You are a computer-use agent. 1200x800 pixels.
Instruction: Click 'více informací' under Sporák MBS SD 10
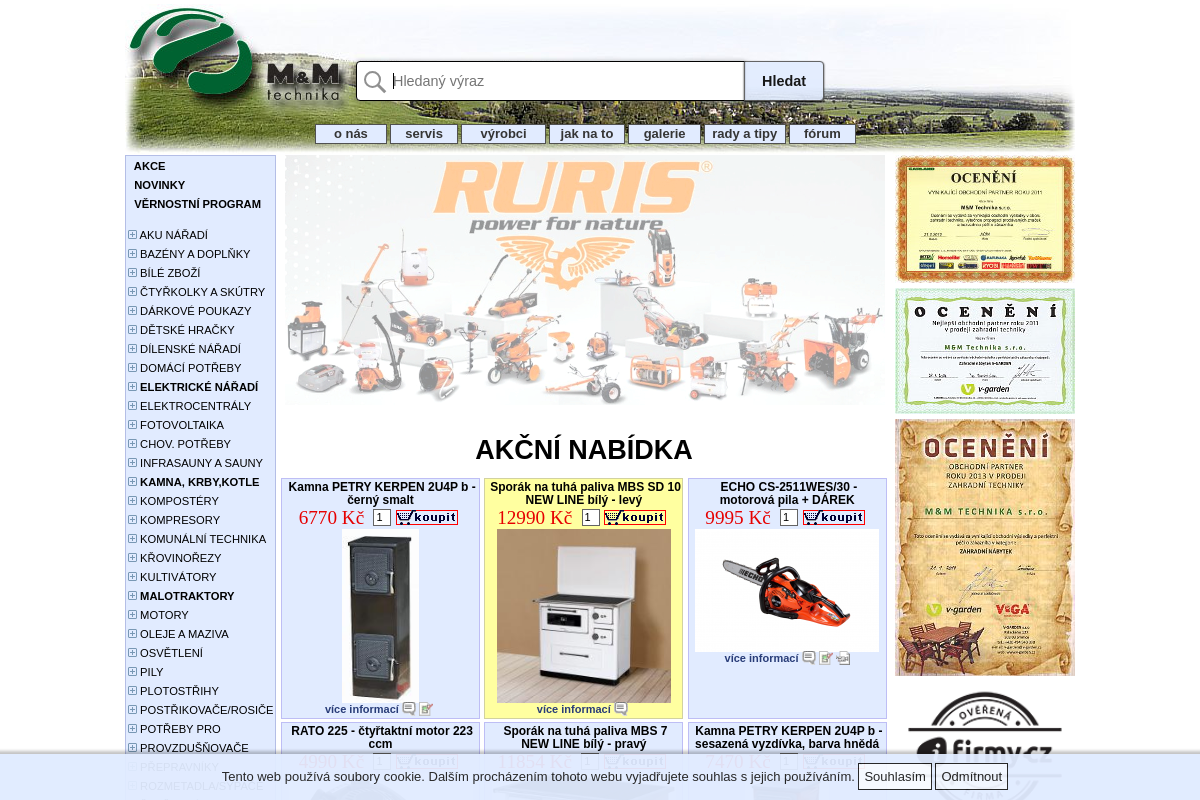[x=574, y=709]
